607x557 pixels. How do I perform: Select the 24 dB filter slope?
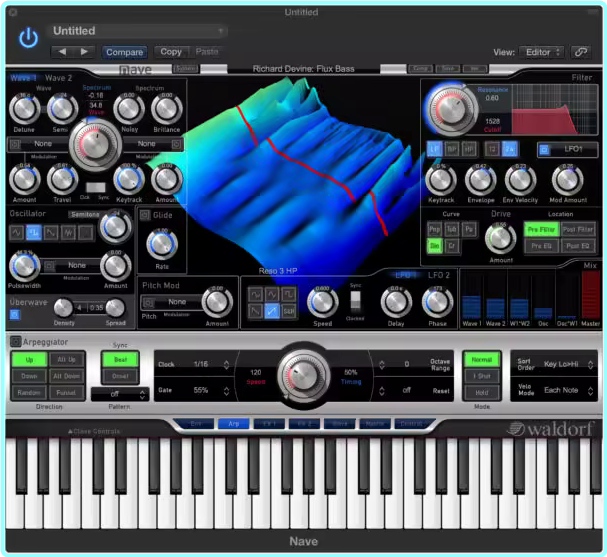point(509,149)
